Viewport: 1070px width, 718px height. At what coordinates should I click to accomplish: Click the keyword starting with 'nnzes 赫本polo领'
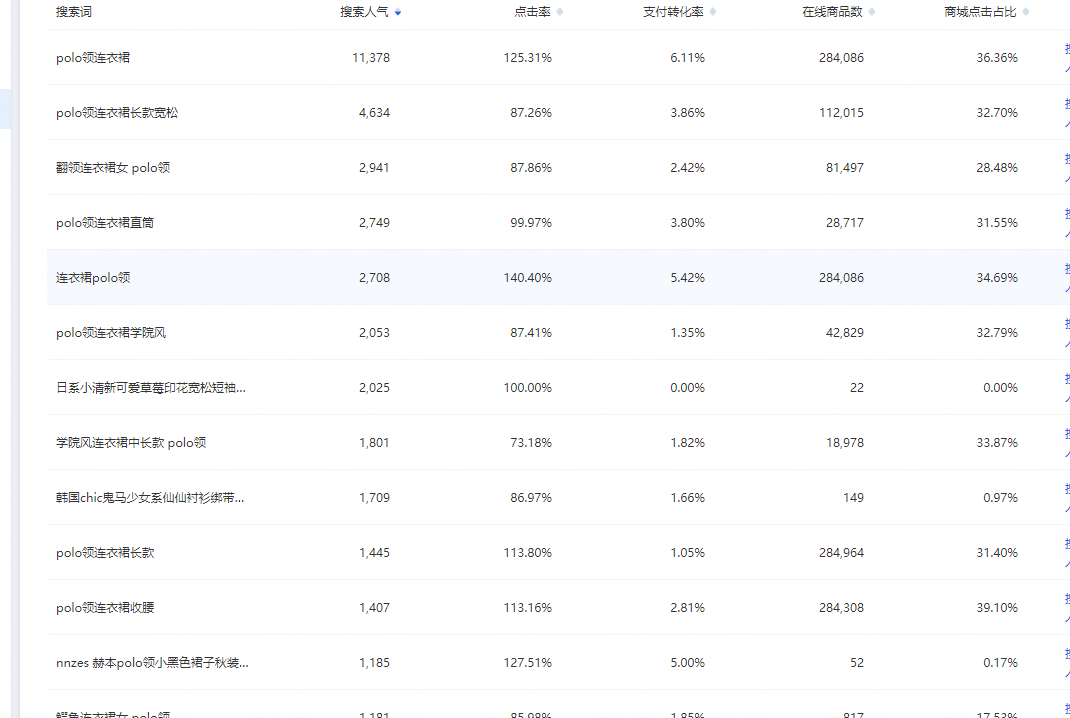point(152,663)
